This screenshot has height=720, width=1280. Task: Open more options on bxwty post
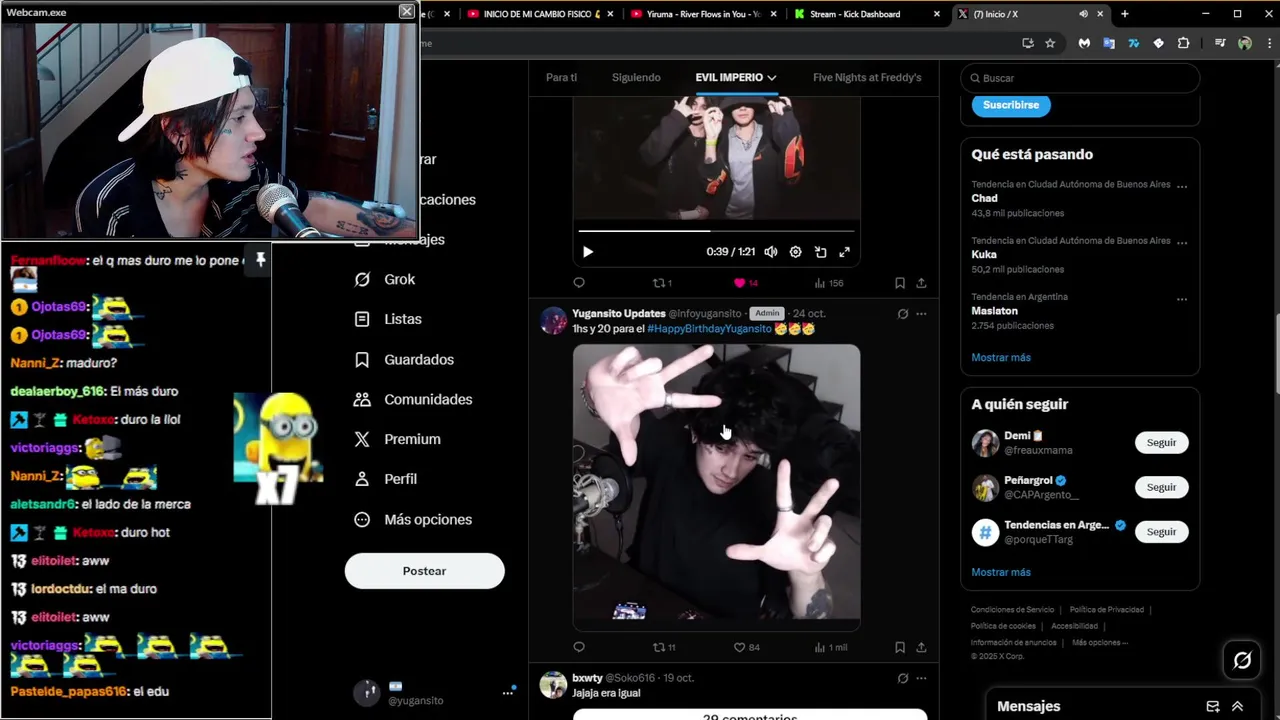tap(921, 678)
